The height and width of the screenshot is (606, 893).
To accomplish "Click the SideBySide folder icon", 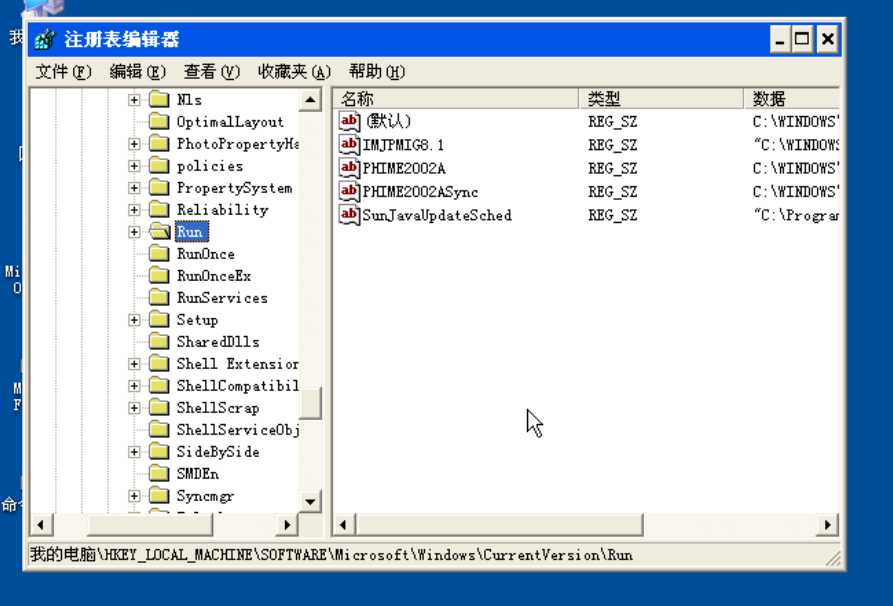I will 159,452.
